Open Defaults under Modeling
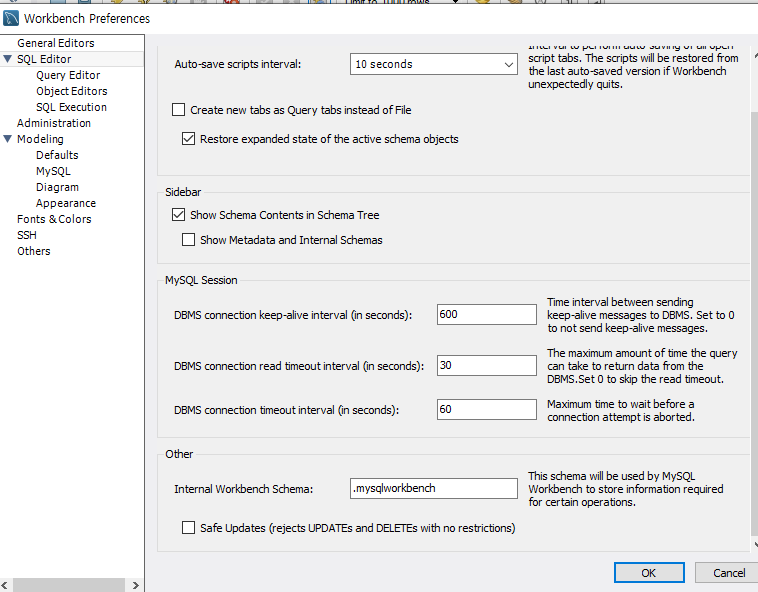This screenshot has height=592, width=758. pyautogui.click(x=57, y=155)
